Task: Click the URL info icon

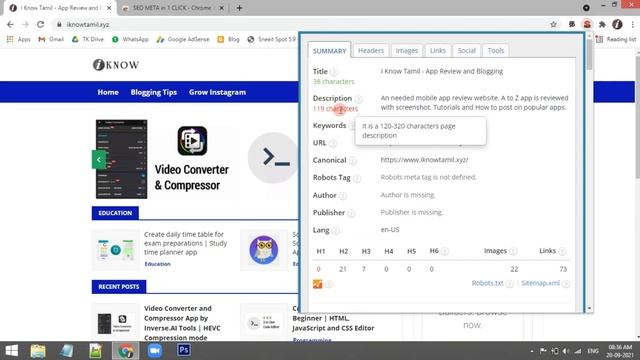Action: tap(333, 143)
